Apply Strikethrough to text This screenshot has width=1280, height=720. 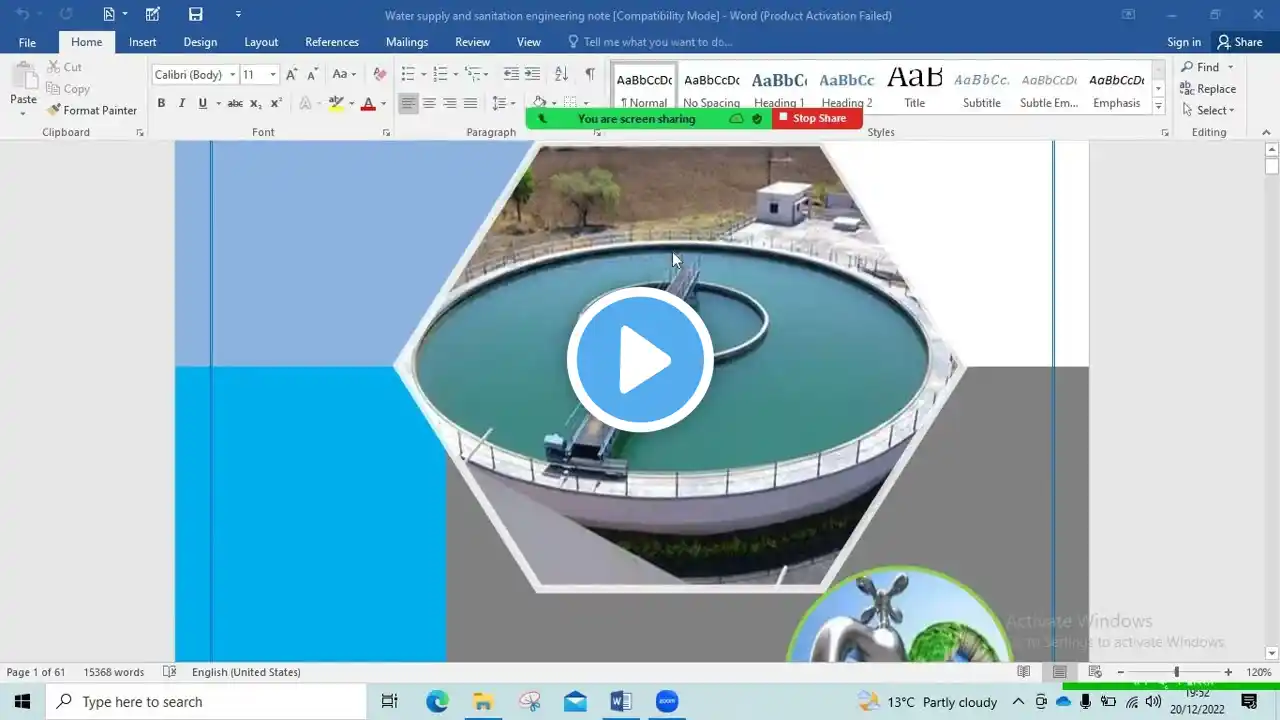[x=235, y=103]
